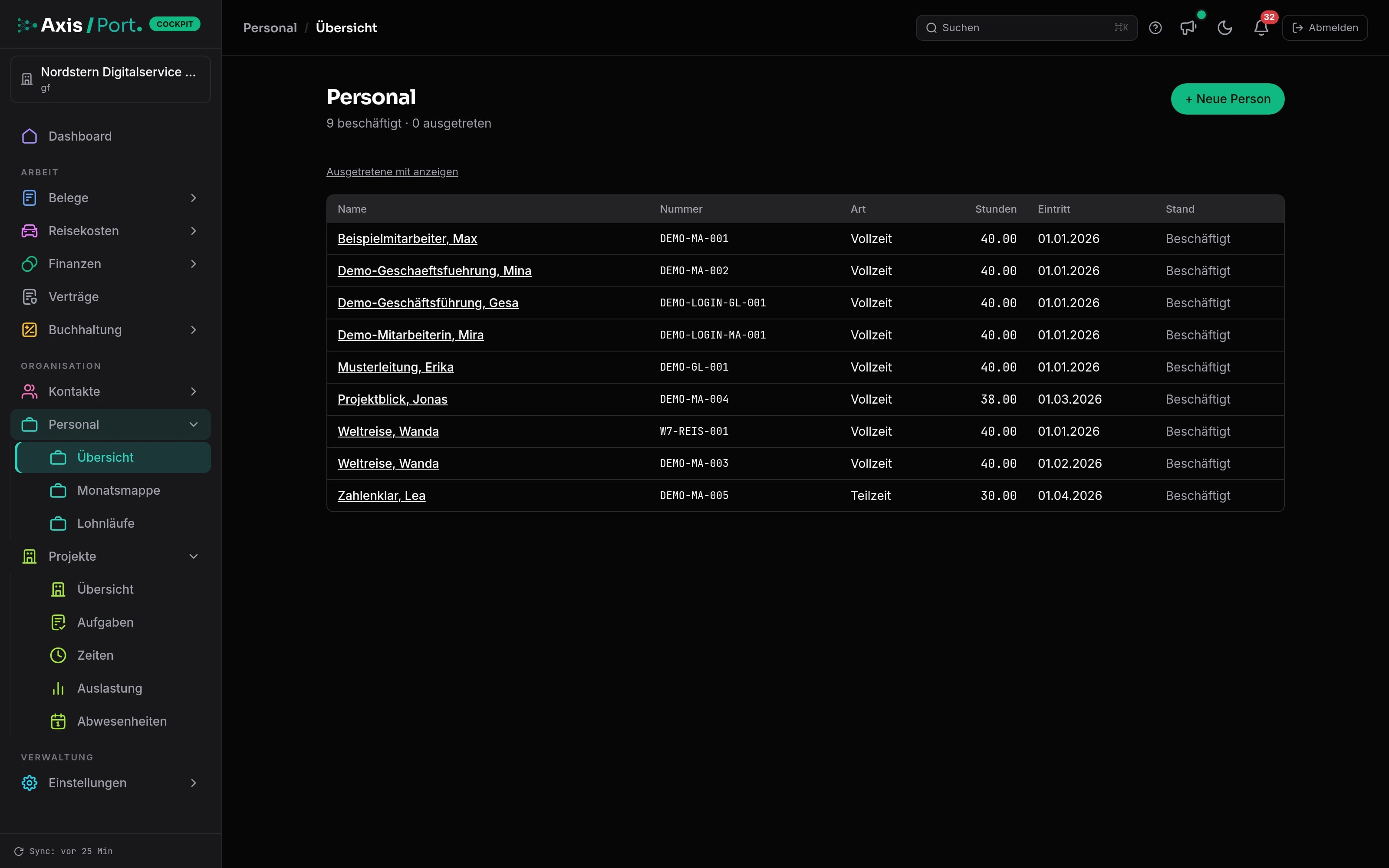Open employee Beispielmitarbeiter, Max
Screen dimensions: 1389x868
pyautogui.click(x=407, y=239)
